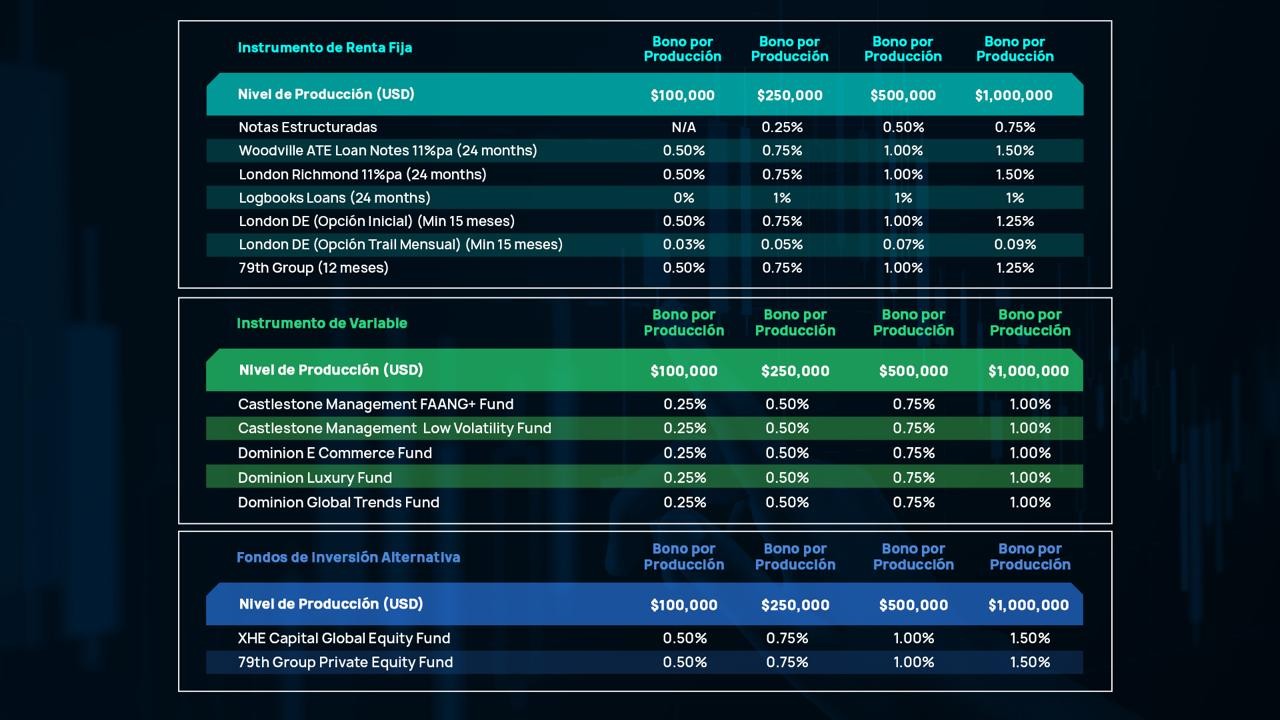Select Castlestone Management FAANG+ Fund label
The height and width of the screenshot is (720, 1280).
tap(375, 404)
